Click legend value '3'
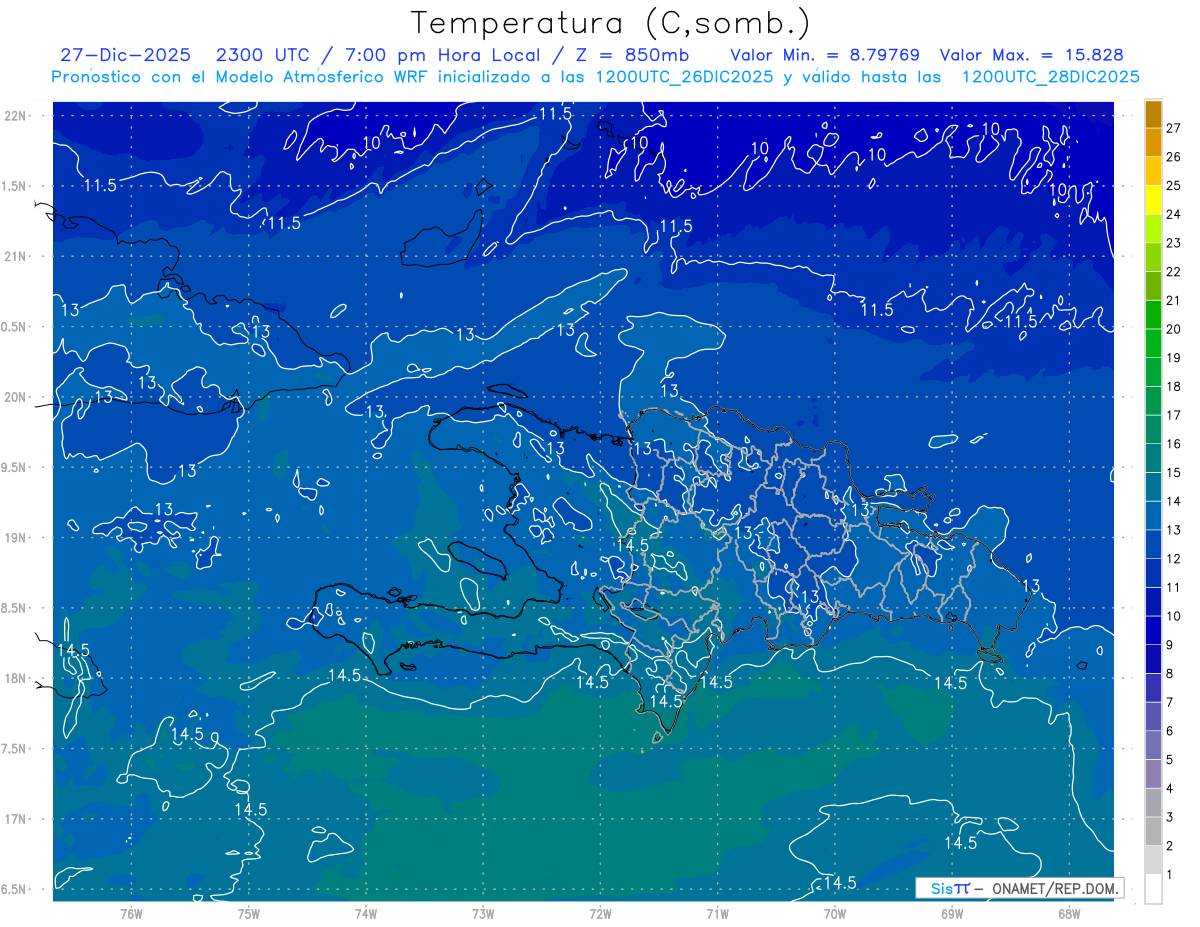The height and width of the screenshot is (927, 1200). [x=1170, y=818]
